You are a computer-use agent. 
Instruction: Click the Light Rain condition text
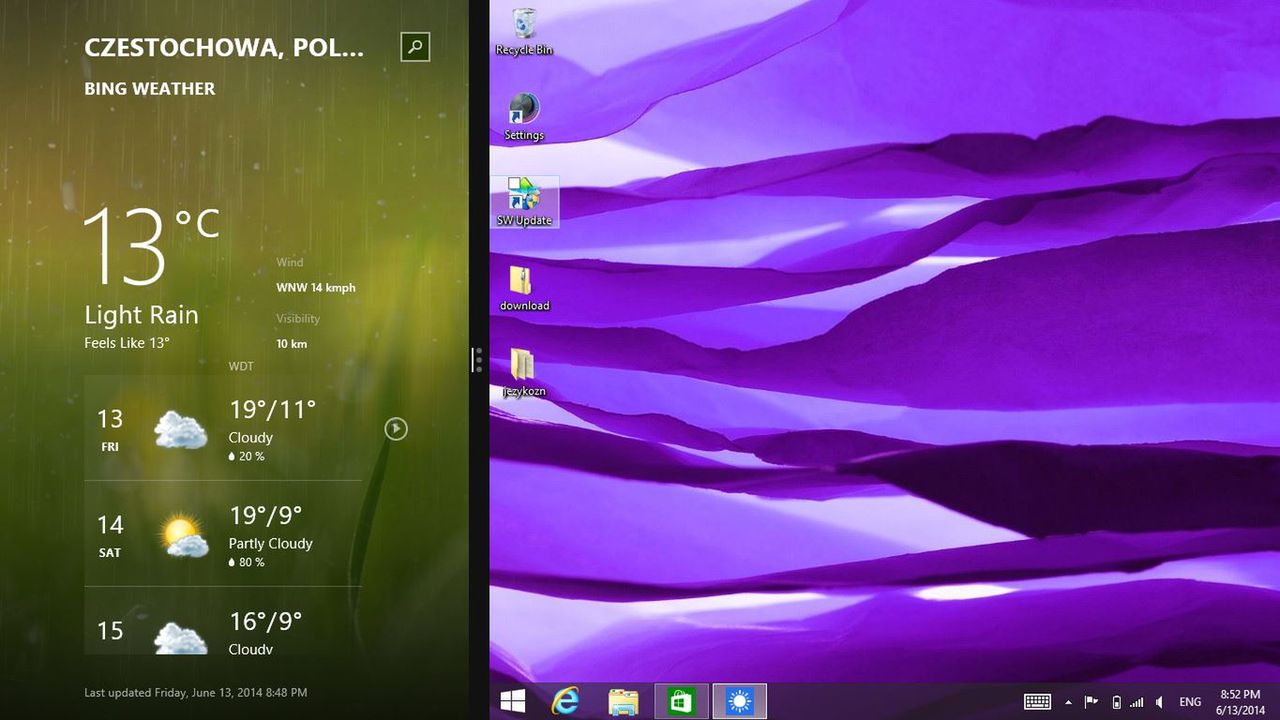pos(141,315)
